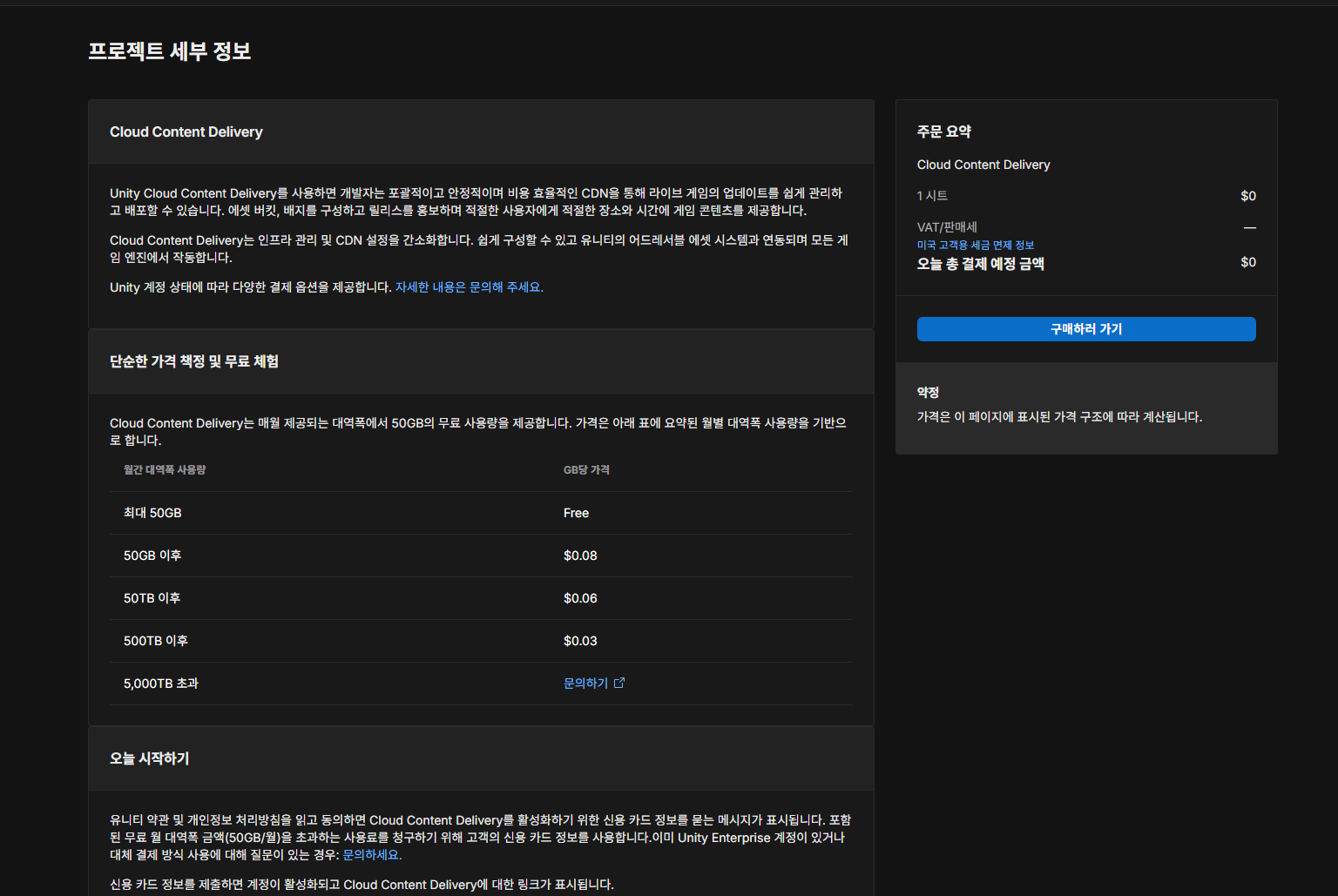Click the Cloud Content Delivery card heading
Image resolution: width=1338 pixels, height=896 pixels.
[186, 132]
